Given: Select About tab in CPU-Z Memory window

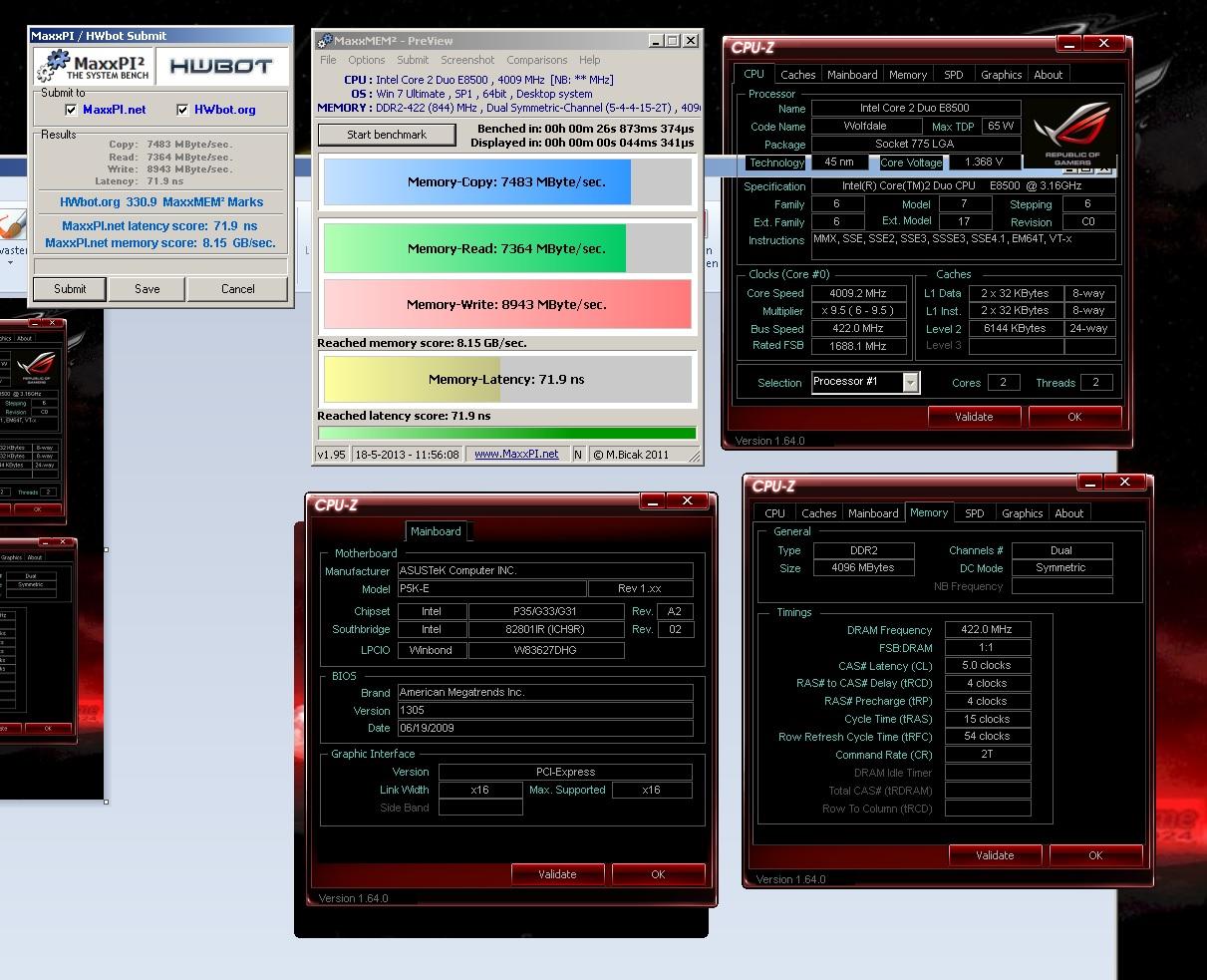Looking at the screenshot, I should pos(1068,513).
